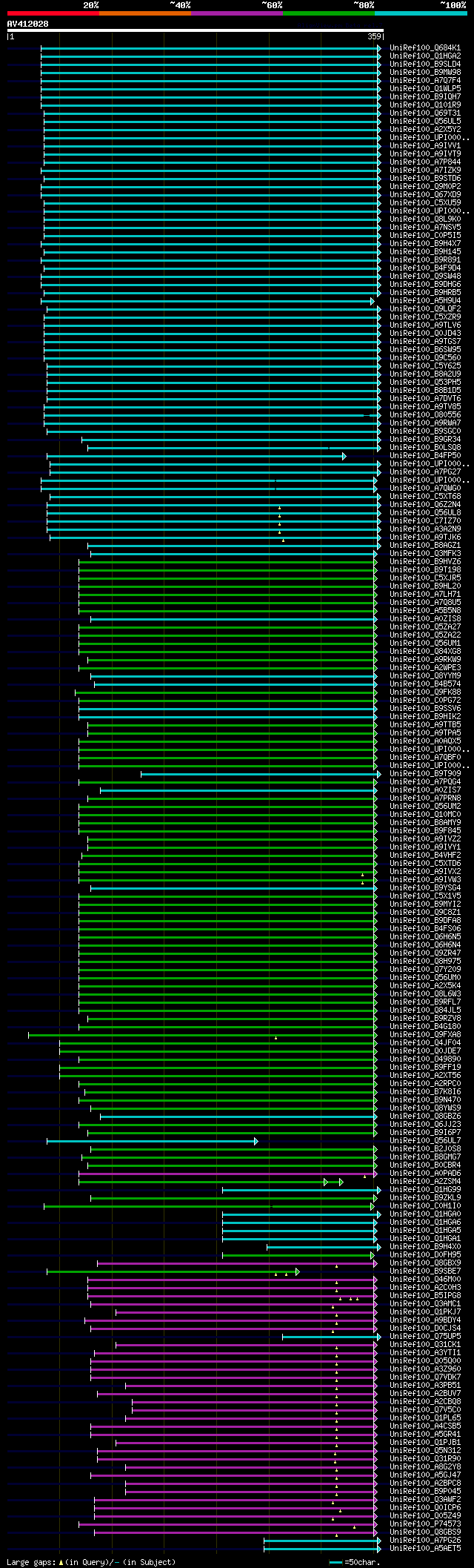474x1568 pixels.
Task: Select UniRef100_Q8L6W3 label
Action: (x=425, y=993)
